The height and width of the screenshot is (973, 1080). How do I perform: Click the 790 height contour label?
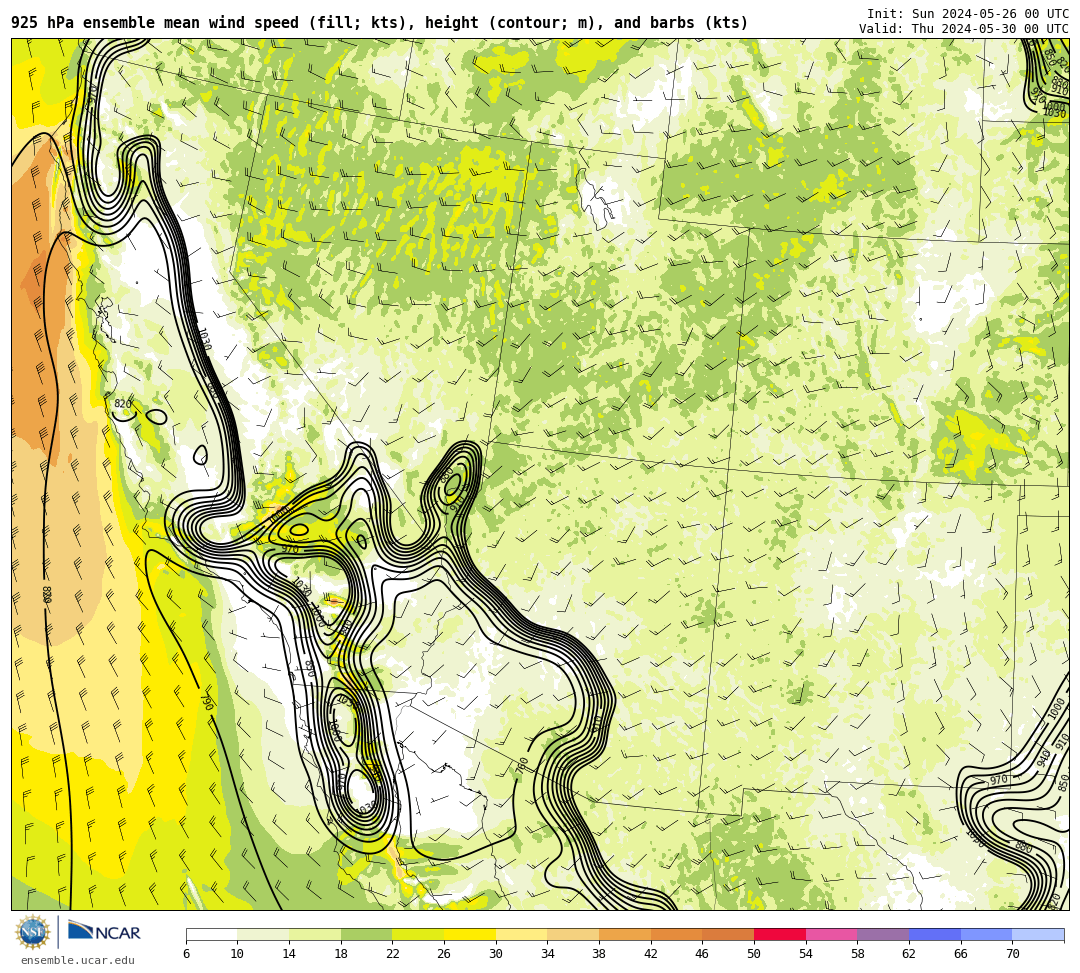pos(205,702)
